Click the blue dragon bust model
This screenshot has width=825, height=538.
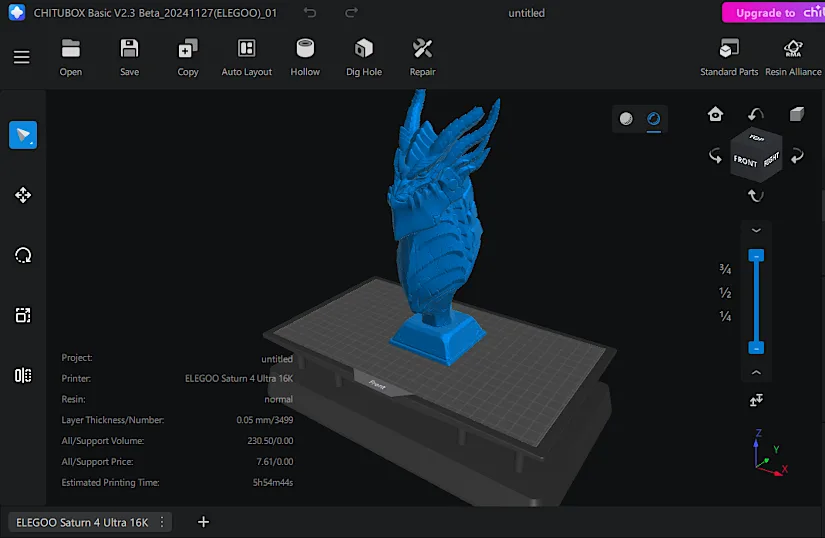(440, 226)
